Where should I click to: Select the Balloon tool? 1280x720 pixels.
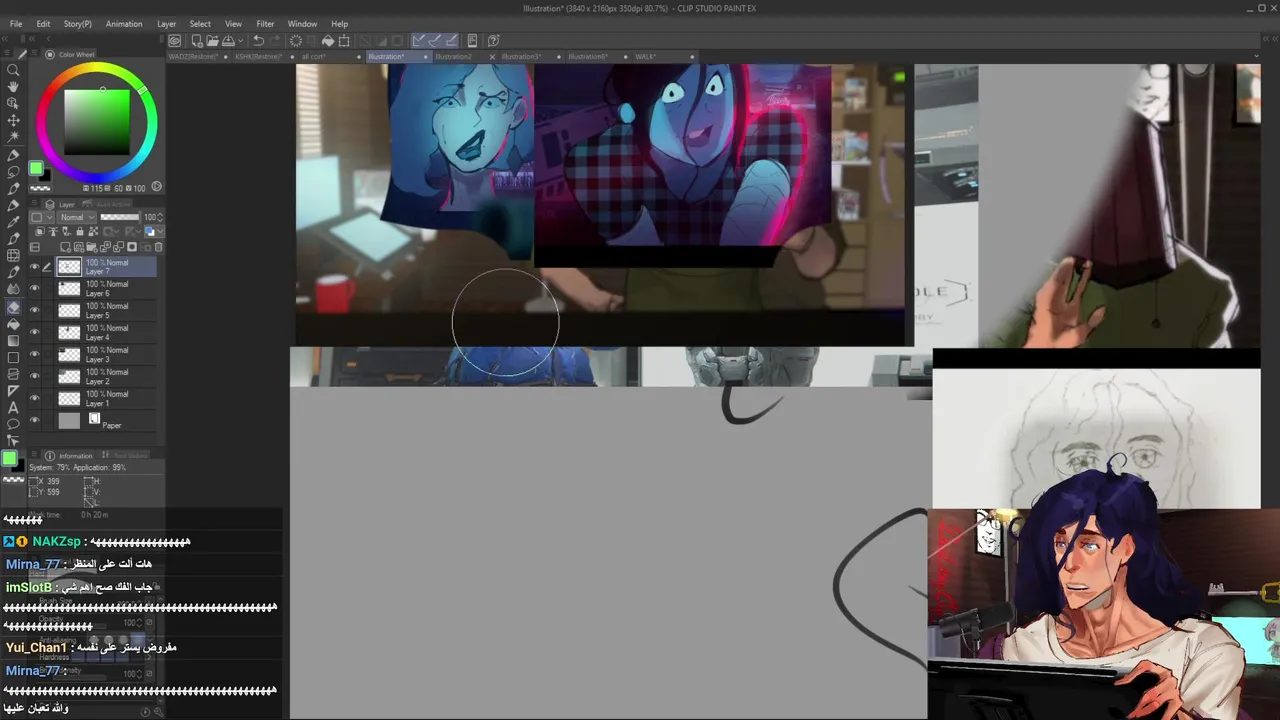13,424
